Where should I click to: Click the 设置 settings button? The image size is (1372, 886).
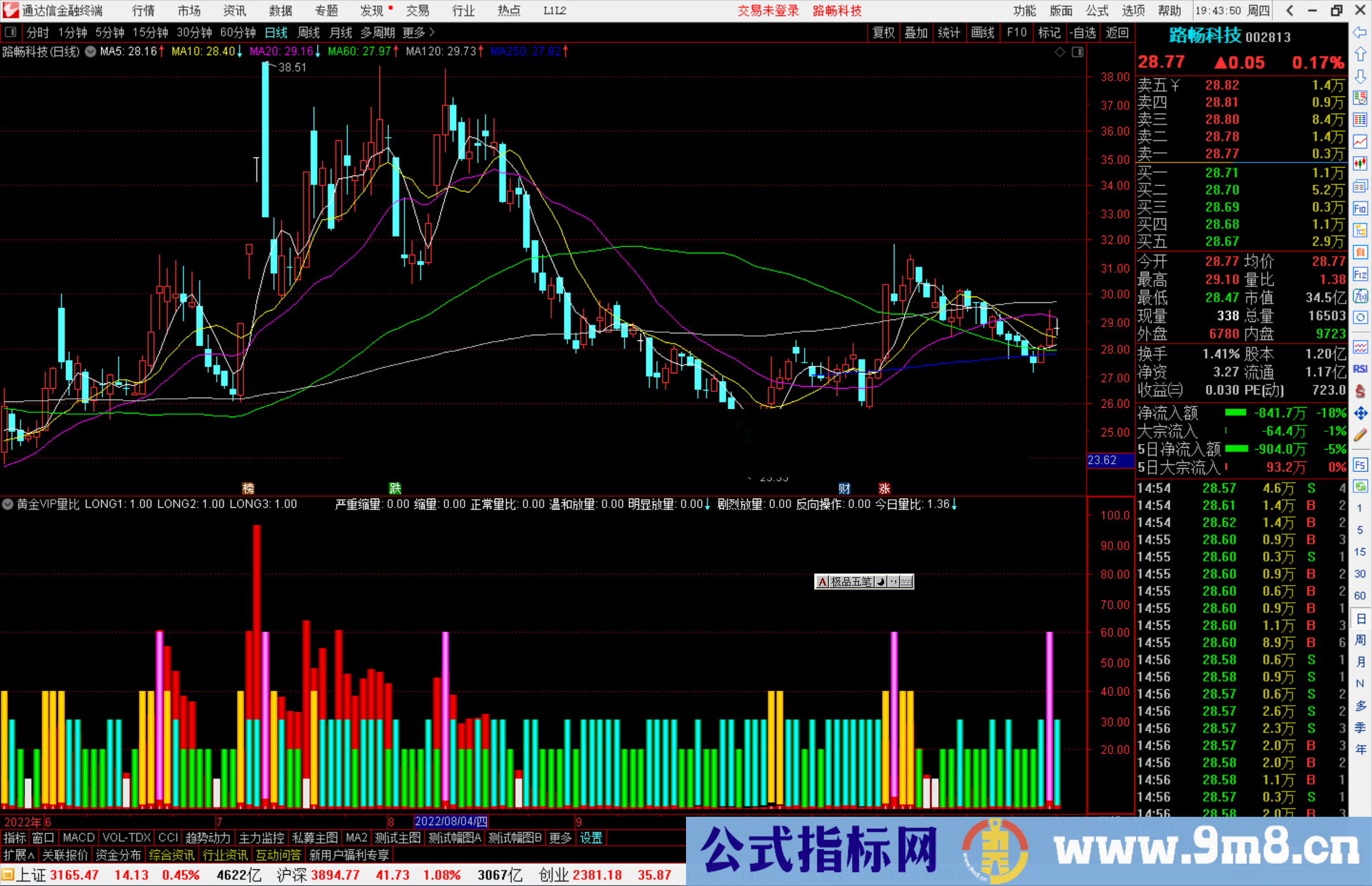point(591,838)
